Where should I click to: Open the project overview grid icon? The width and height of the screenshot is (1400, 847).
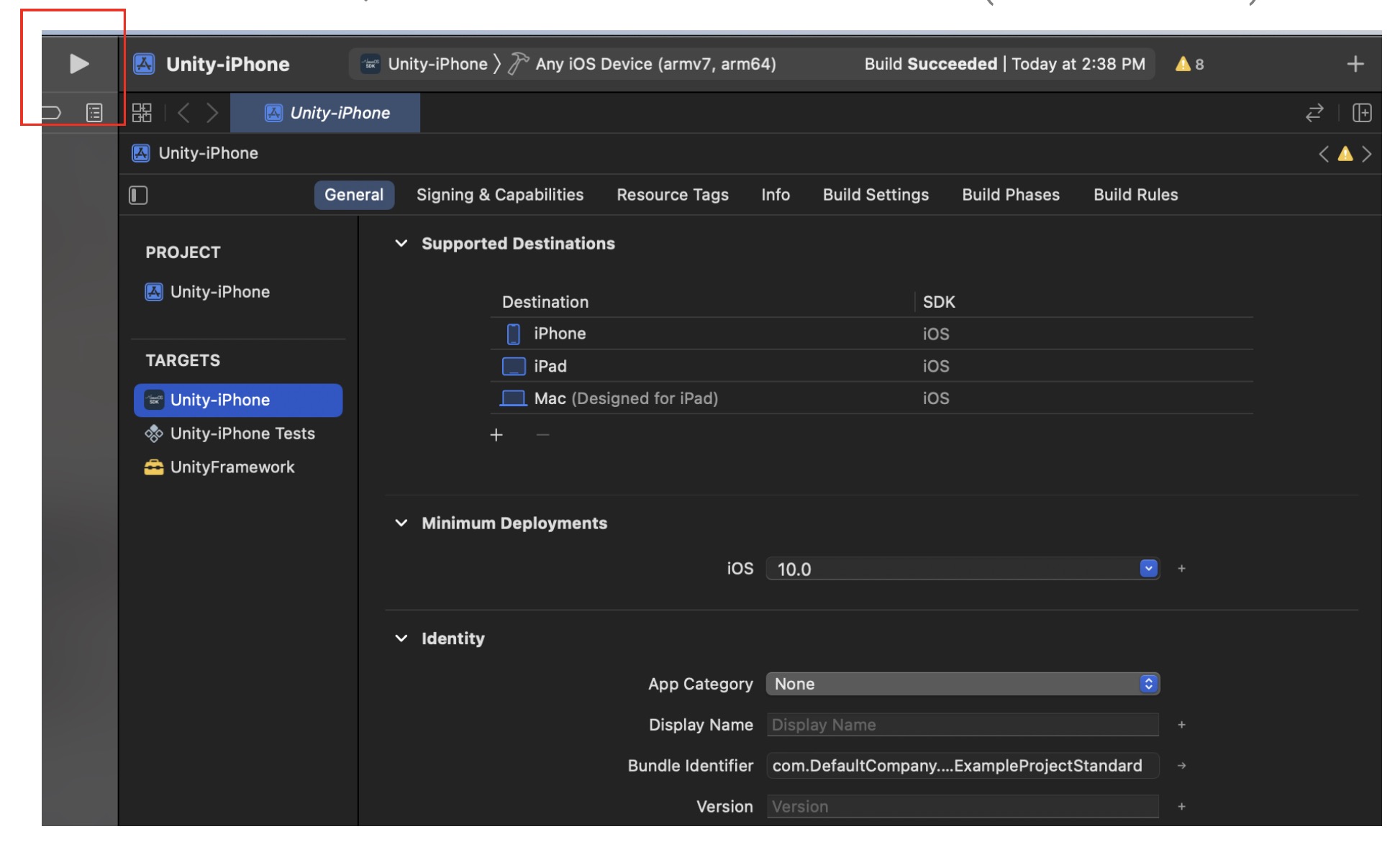[142, 112]
